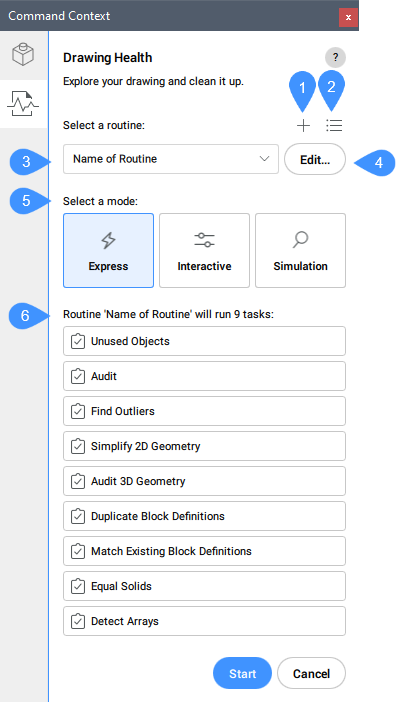The width and height of the screenshot is (396, 702).
Task: Click the question mark help icon
Action: [335, 58]
